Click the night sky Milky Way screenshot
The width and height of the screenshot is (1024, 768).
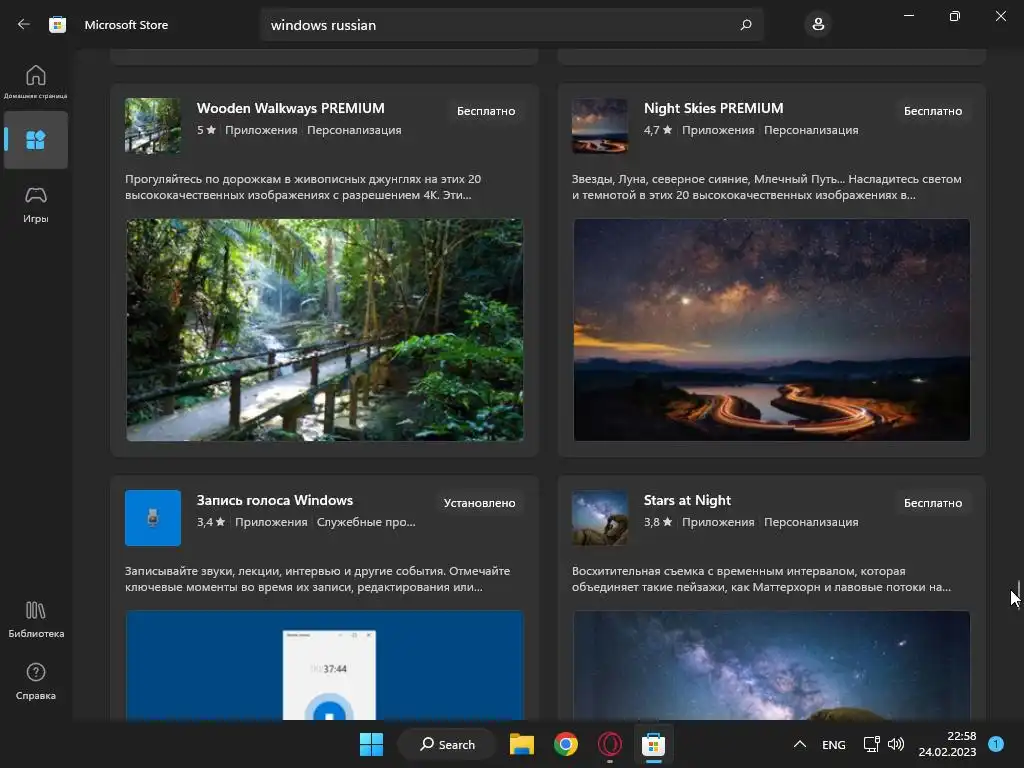coord(771,330)
